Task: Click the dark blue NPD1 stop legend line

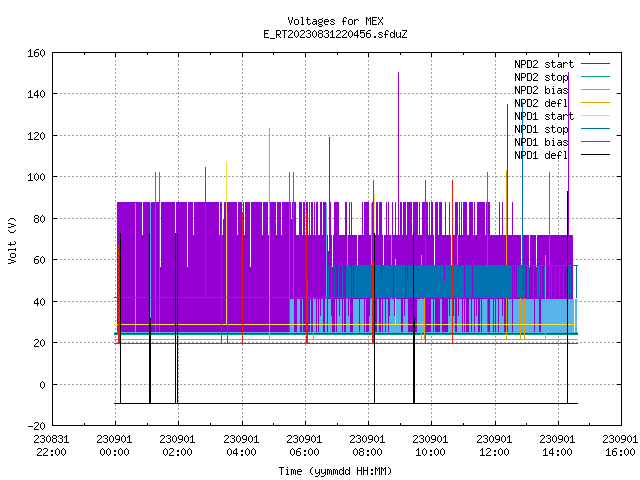Action: (595, 129)
